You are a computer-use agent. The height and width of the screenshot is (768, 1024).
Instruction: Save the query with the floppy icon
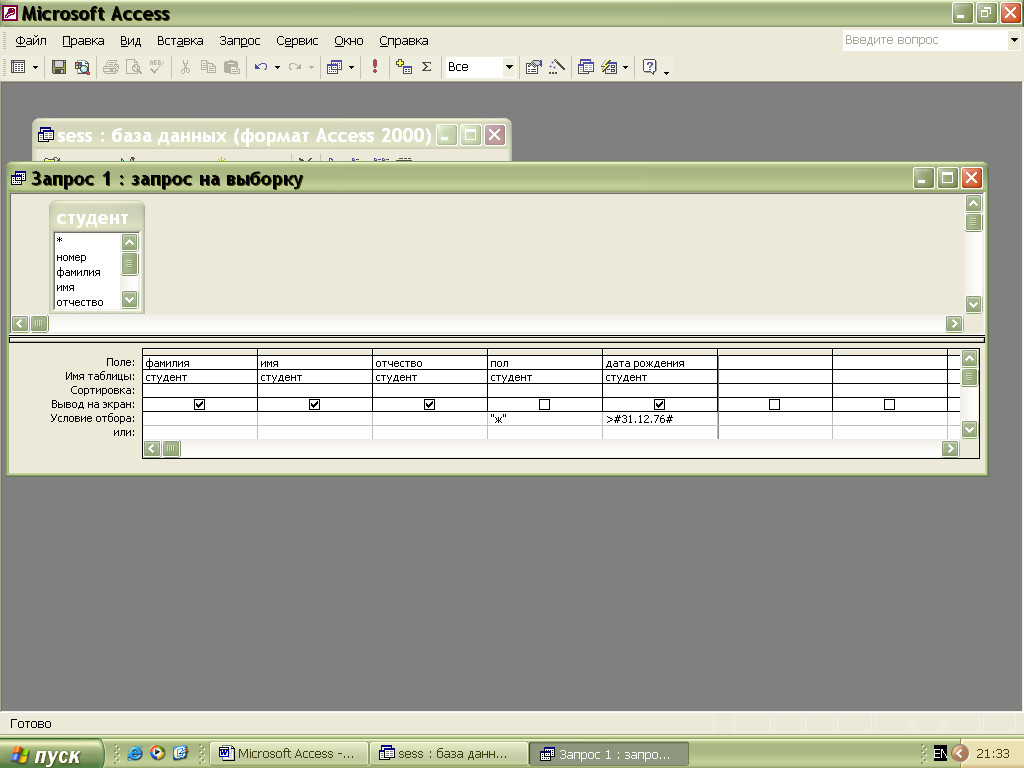click(59, 67)
